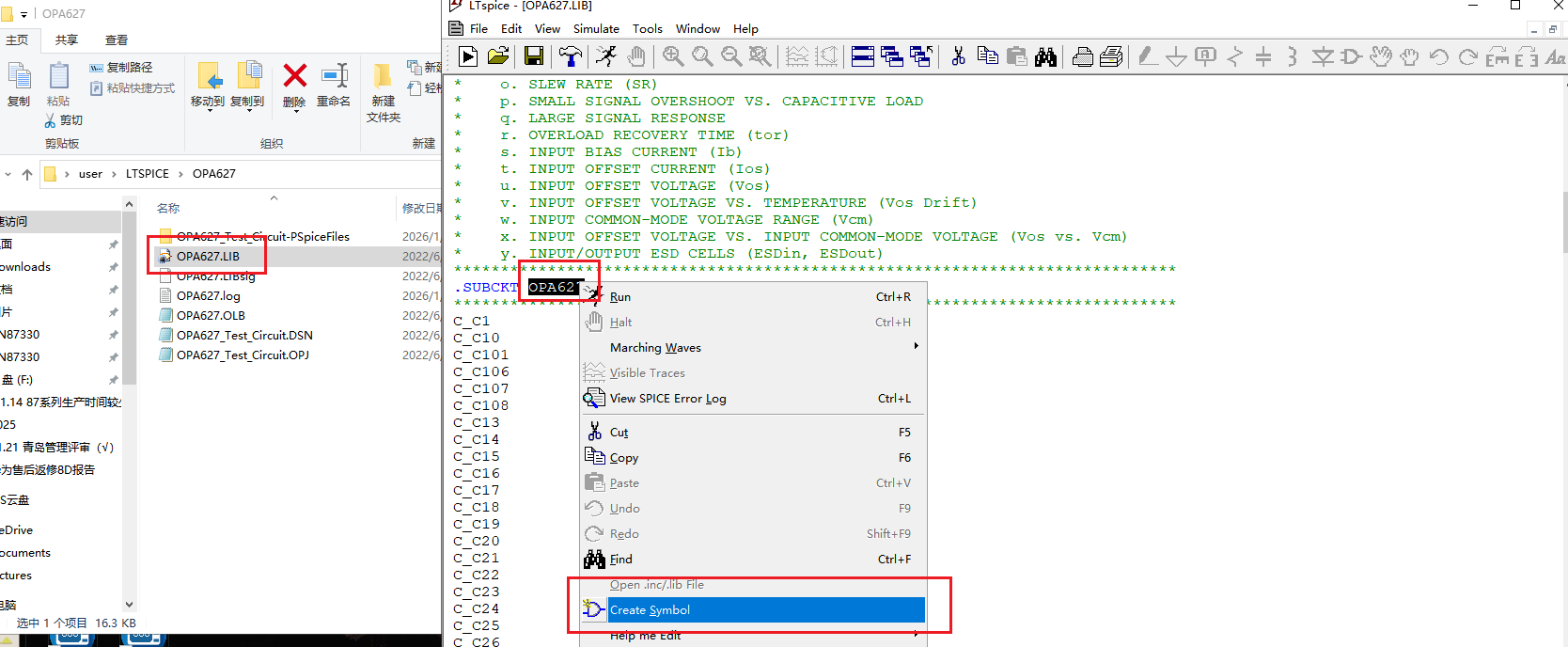Click the Undo arrow toolbar icon
The width and height of the screenshot is (1568, 647).
click(x=1438, y=56)
